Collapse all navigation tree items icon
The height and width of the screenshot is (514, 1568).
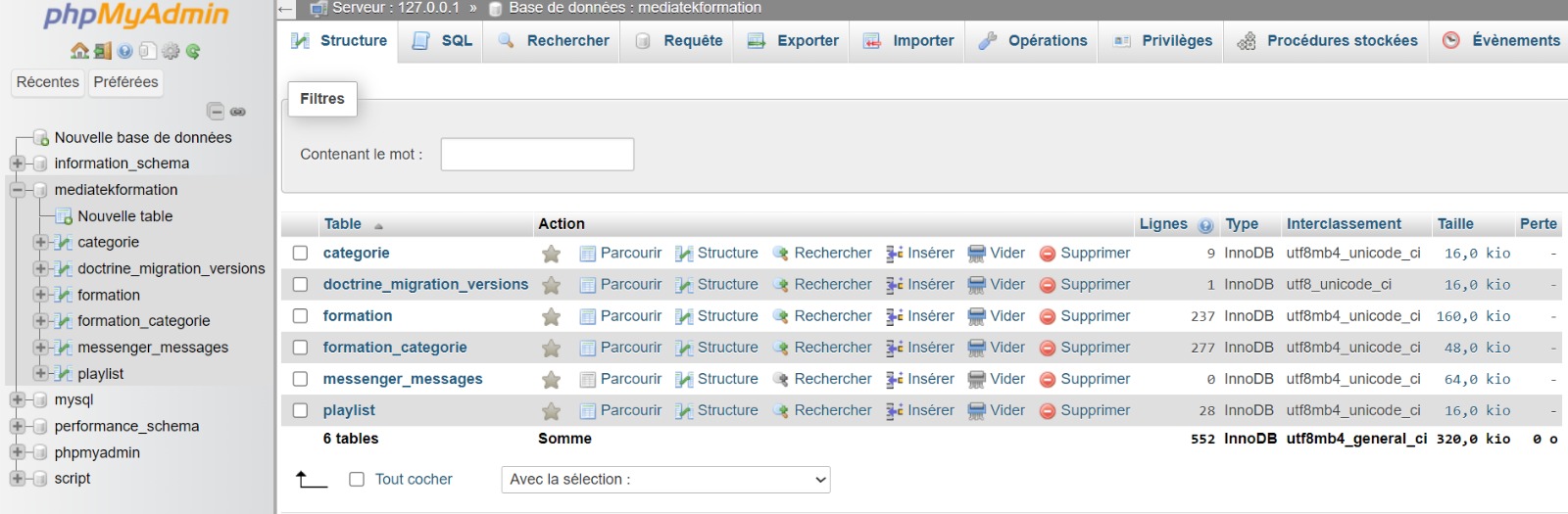[216, 112]
